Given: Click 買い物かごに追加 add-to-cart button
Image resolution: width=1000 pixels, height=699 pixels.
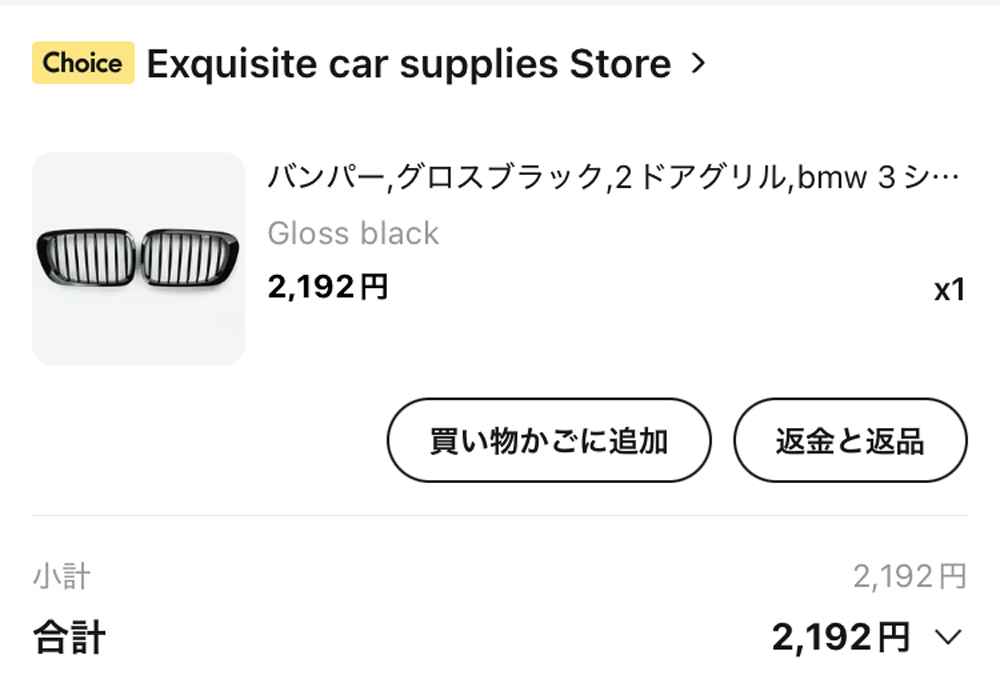Looking at the screenshot, I should 549,440.
